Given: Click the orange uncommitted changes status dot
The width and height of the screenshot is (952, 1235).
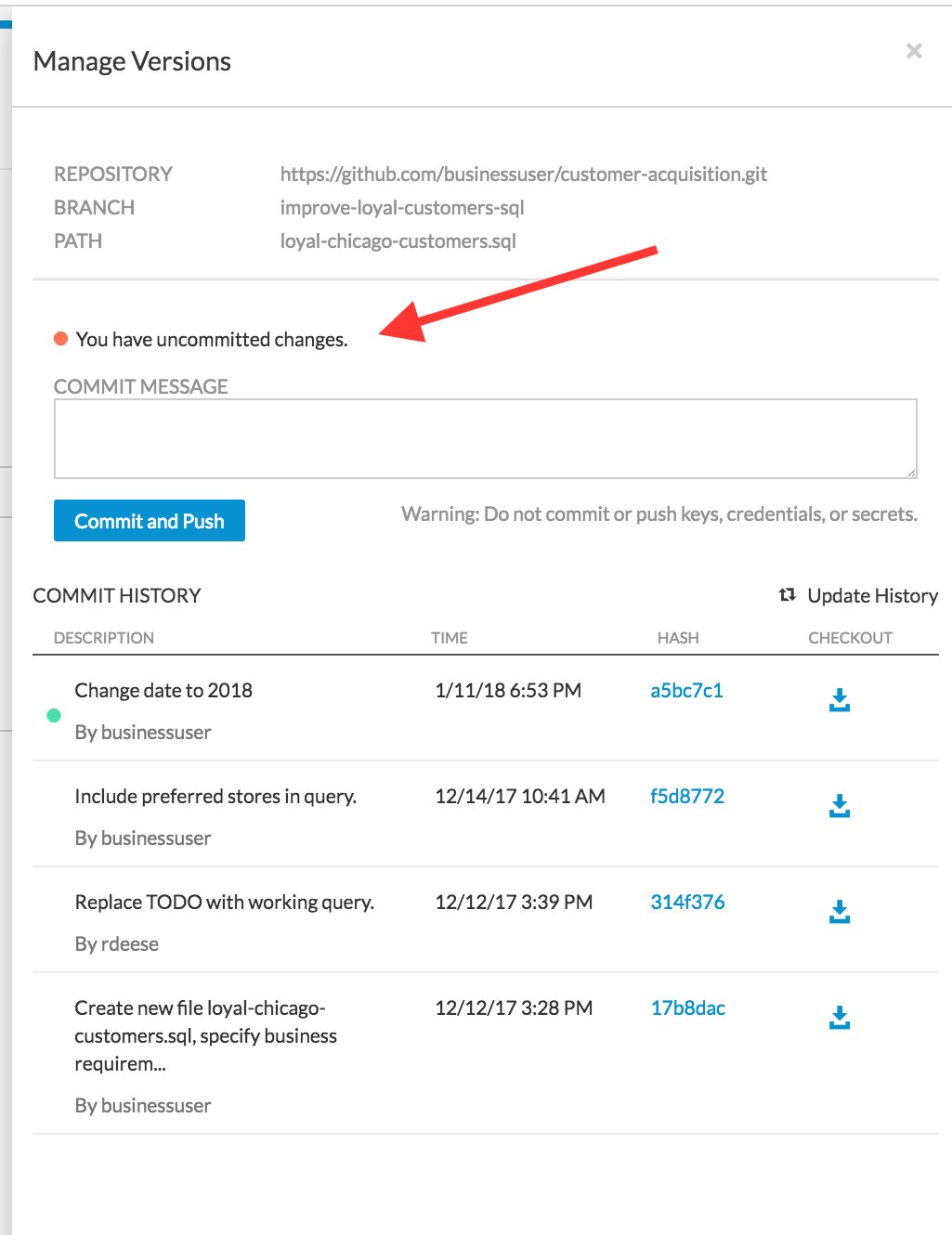Looking at the screenshot, I should click(x=61, y=339).
